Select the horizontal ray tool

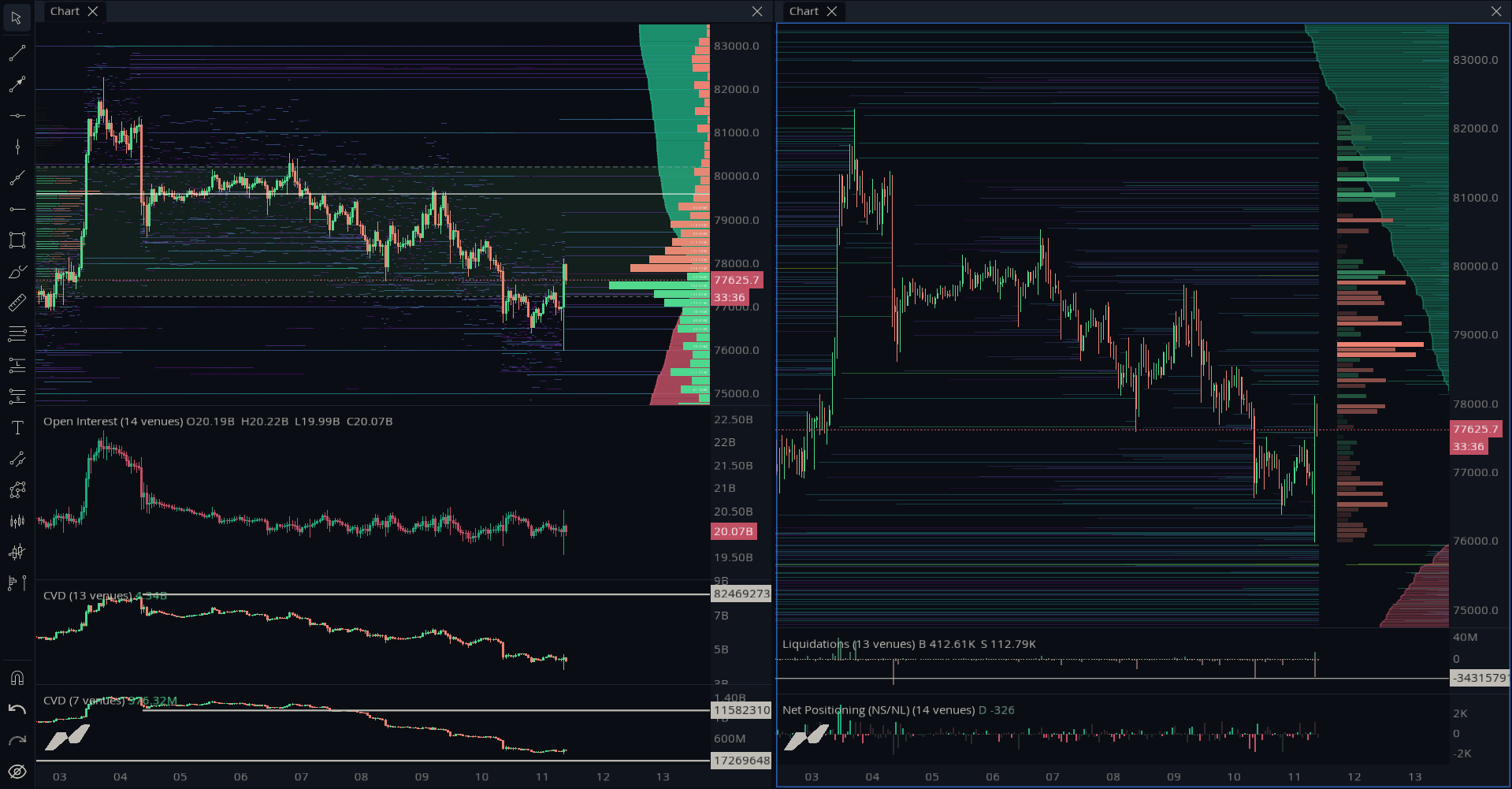tap(17, 209)
